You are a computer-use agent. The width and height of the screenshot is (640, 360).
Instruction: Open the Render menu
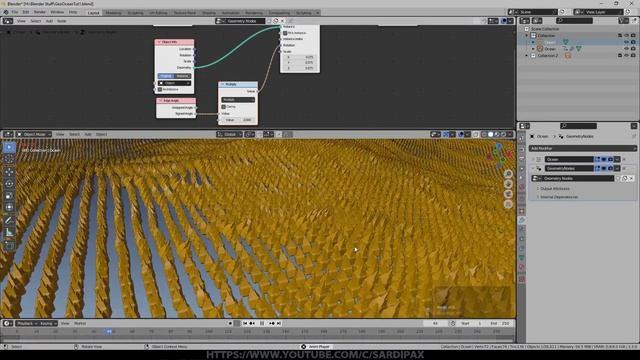(40, 13)
